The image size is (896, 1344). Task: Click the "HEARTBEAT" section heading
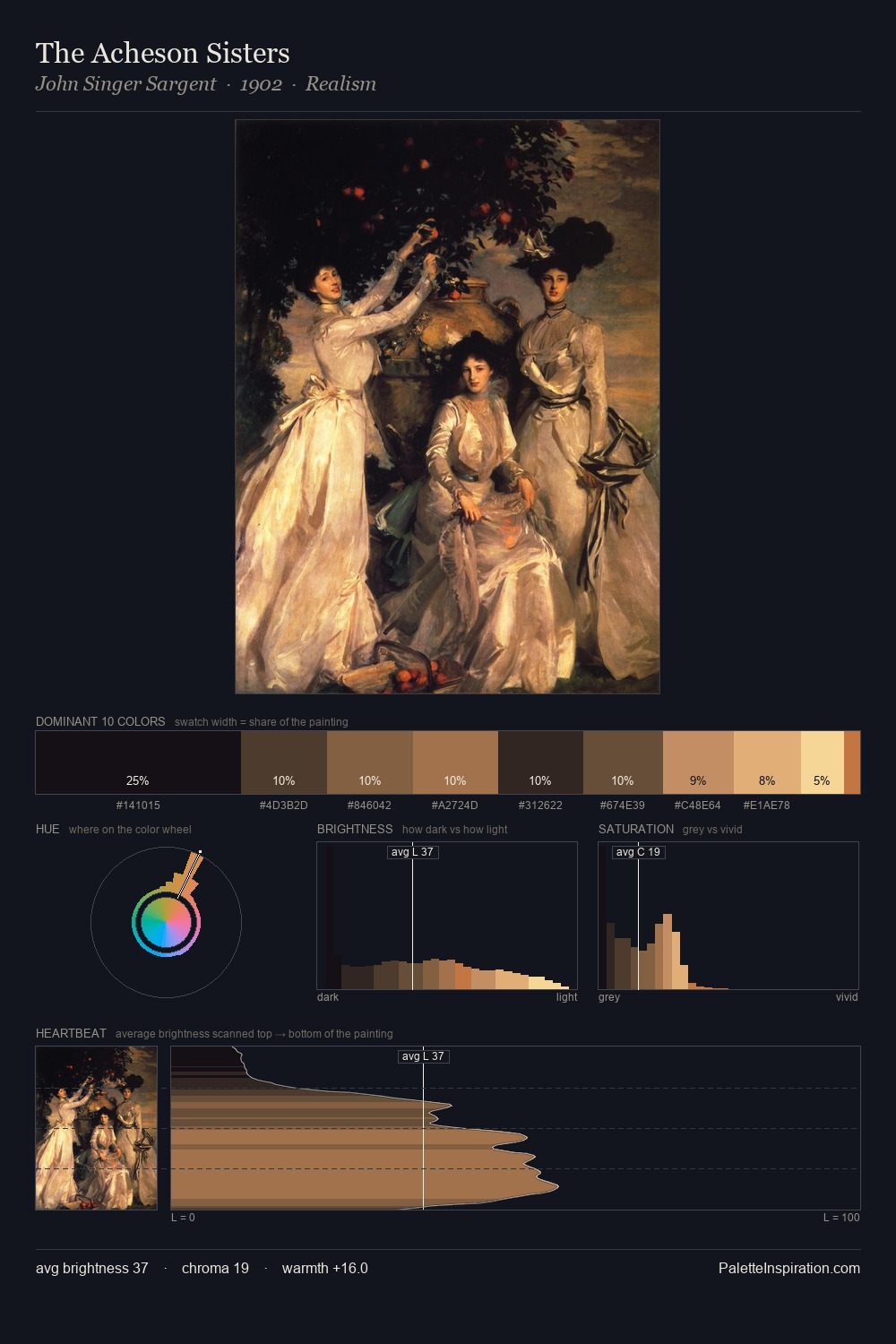71,1033
